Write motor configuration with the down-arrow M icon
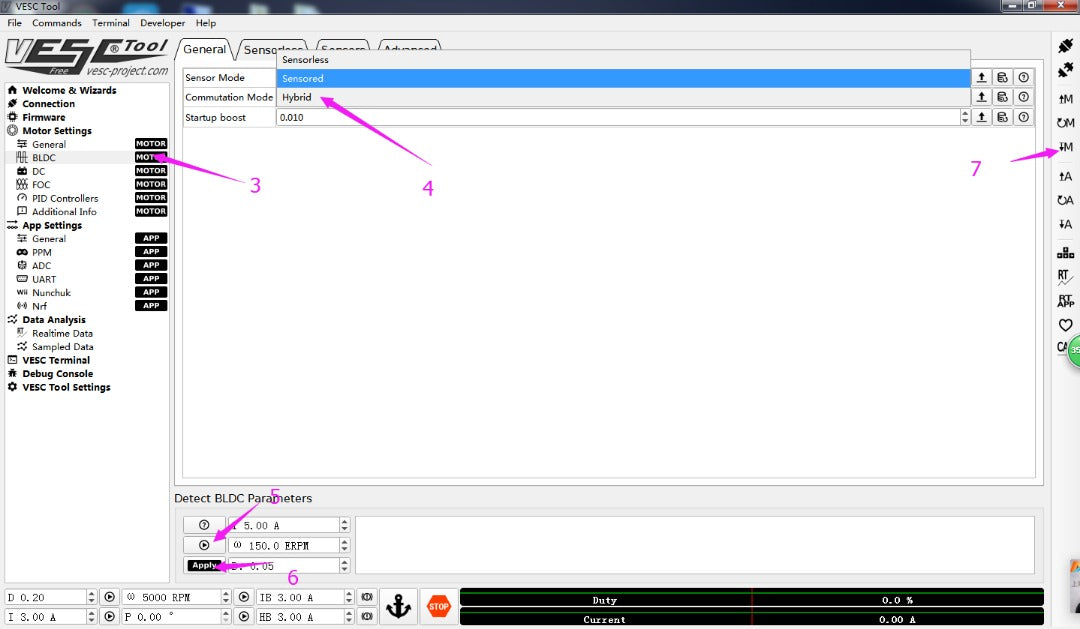This screenshot has width=1080, height=629. pos(1066,147)
